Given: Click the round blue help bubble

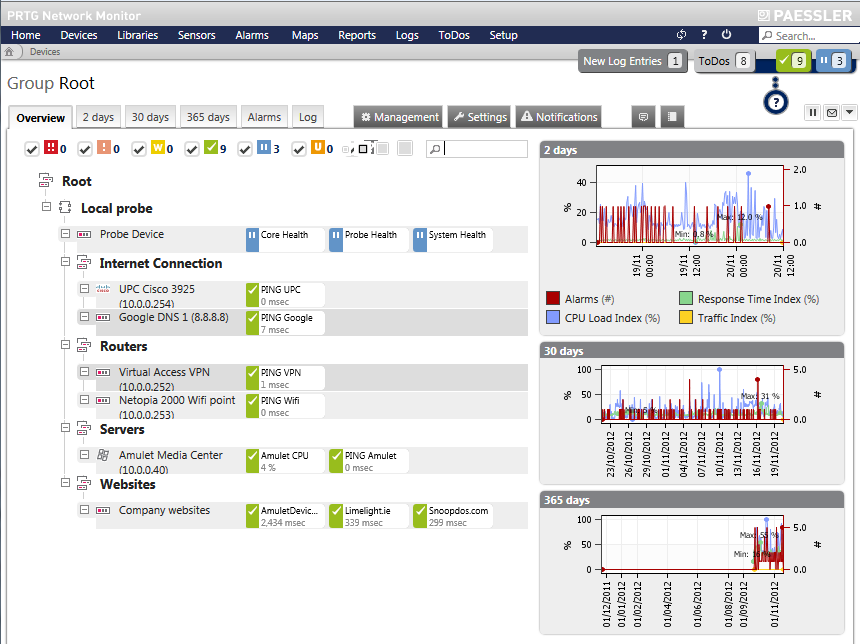Looking at the screenshot, I should pos(776,102).
